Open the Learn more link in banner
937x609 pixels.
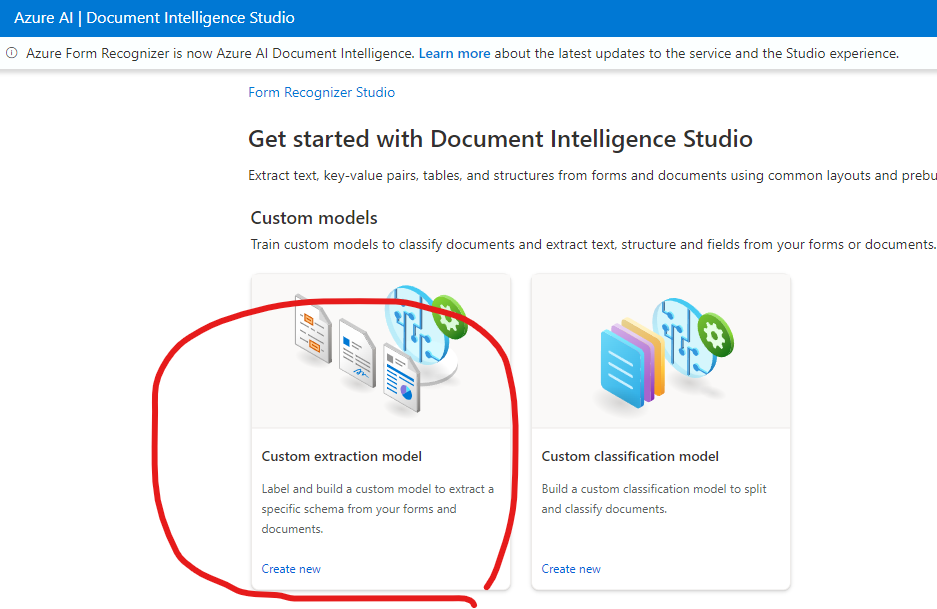click(454, 53)
